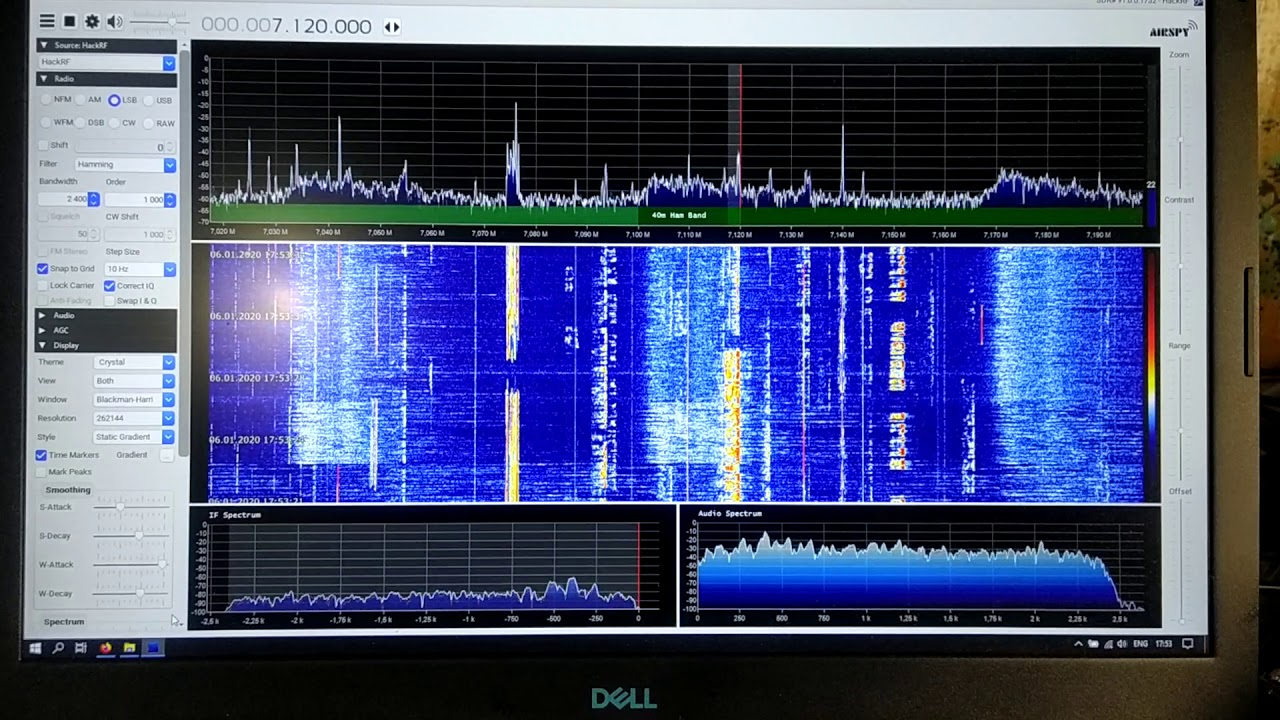Open the Step Size dropdown
The image size is (1280, 720).
tap(140, 269)
